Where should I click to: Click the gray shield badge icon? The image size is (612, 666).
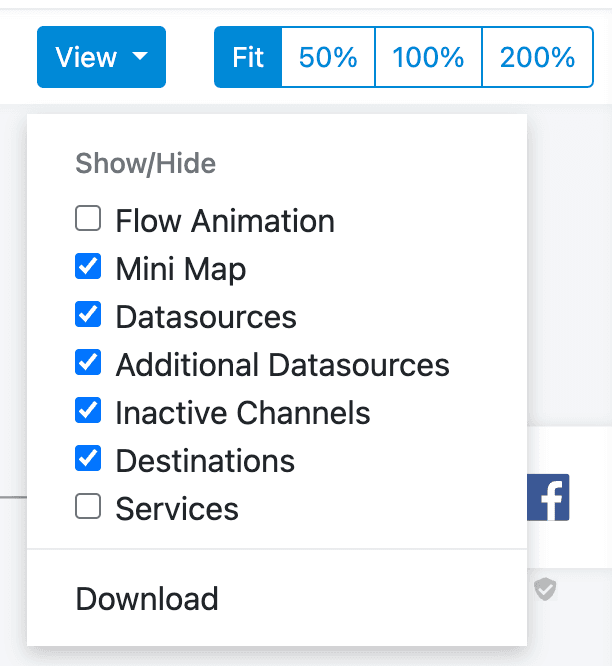[544, 590]
